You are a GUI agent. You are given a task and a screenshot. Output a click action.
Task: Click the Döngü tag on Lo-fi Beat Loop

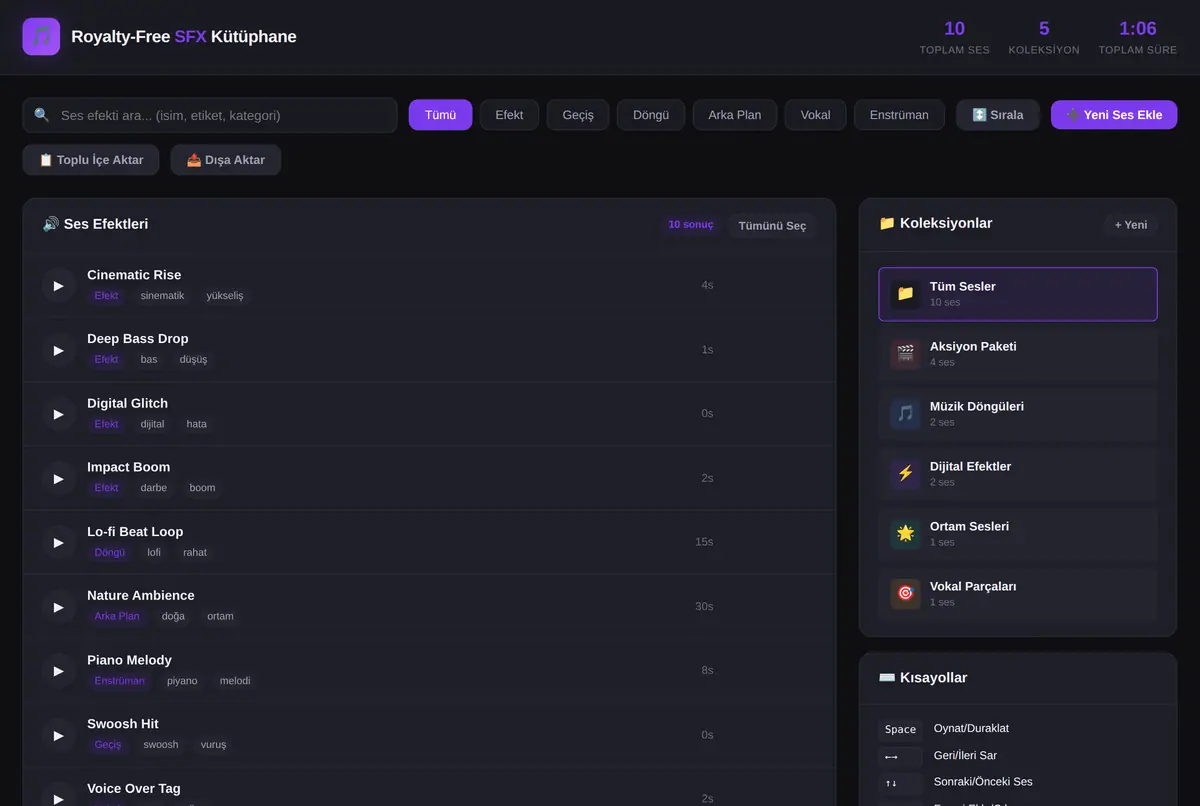(x=110, y=552)
